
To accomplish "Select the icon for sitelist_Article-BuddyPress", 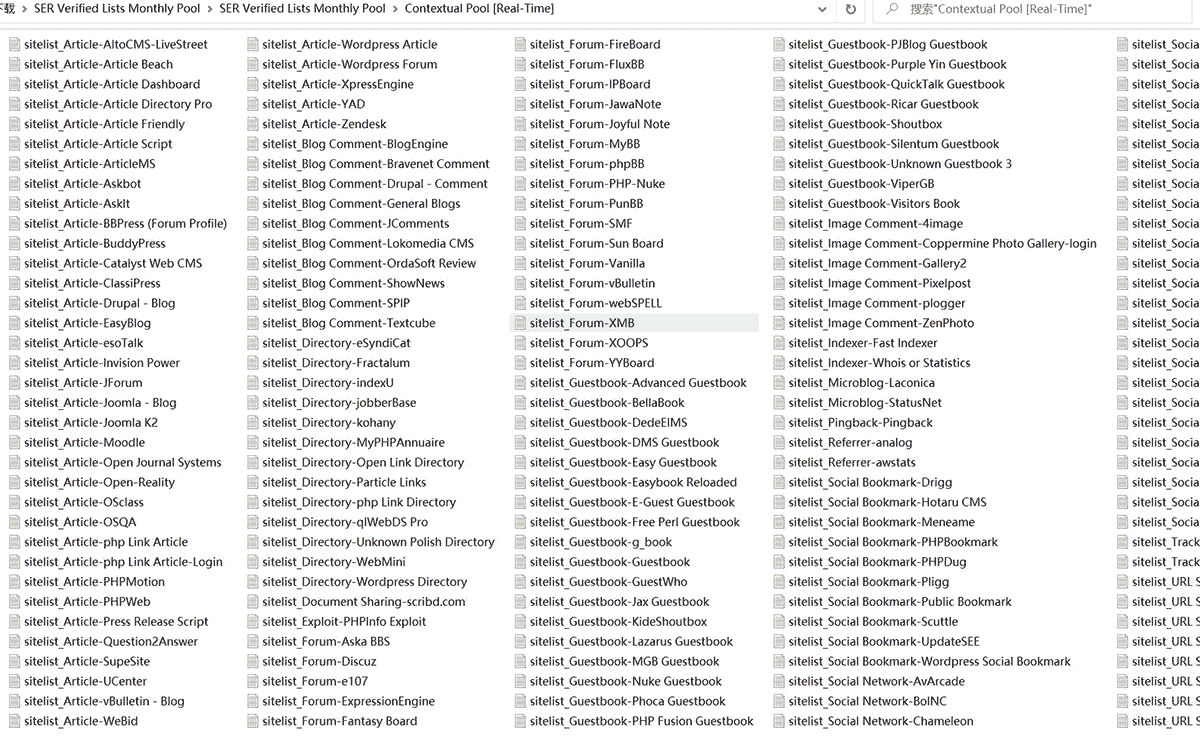I will click(14, 243).
